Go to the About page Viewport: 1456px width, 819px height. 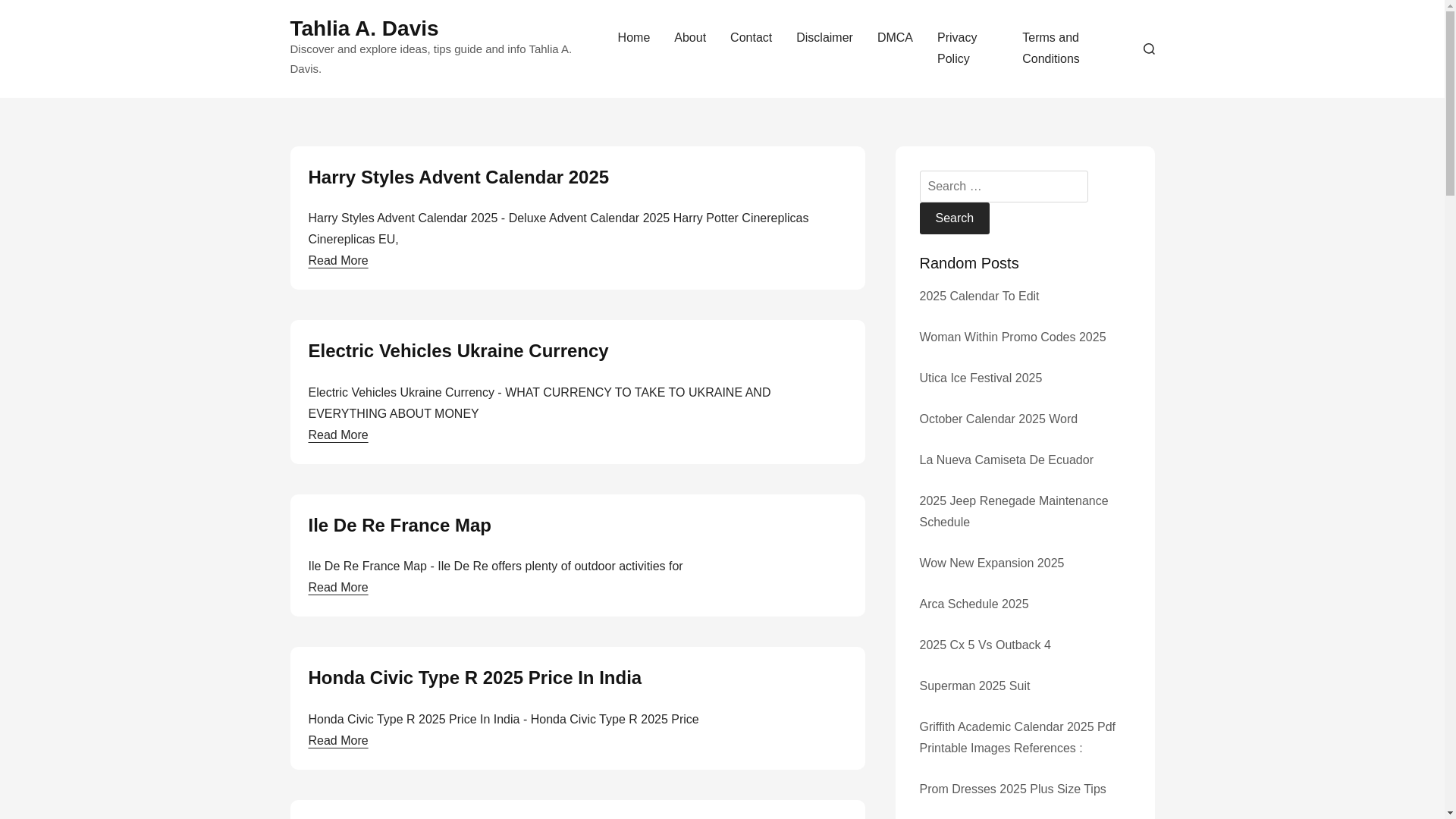point(689,38)
